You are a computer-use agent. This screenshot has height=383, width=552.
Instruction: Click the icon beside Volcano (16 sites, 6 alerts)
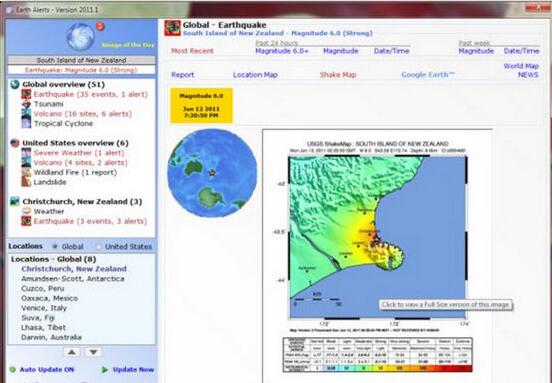click(x=26, y=113)
